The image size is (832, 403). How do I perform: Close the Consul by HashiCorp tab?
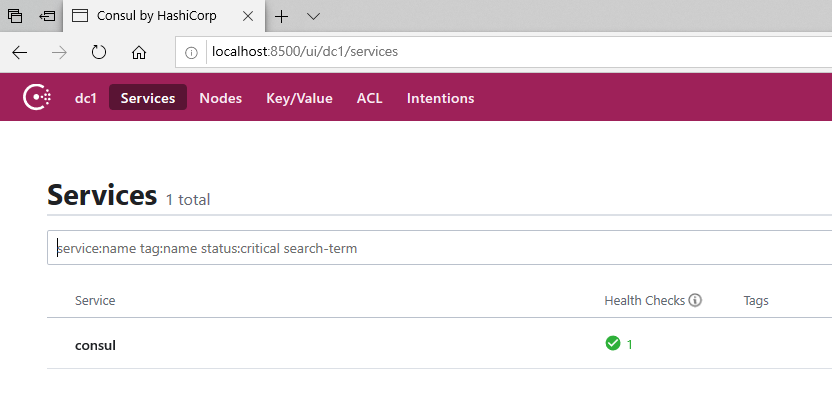248,16
